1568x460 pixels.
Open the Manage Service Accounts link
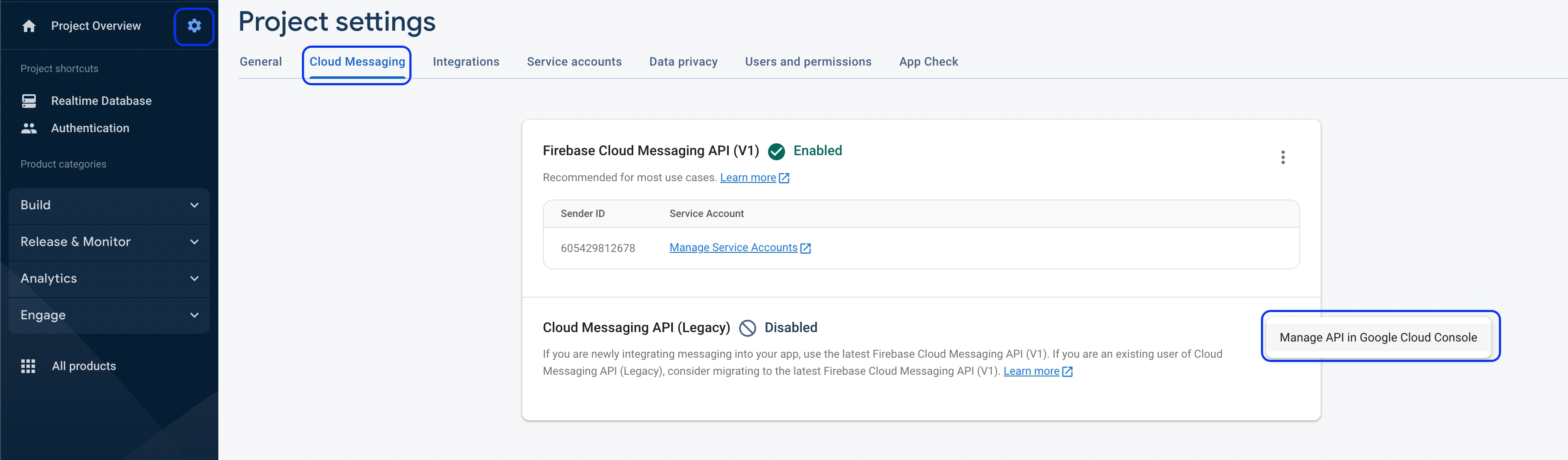[x=733, y=248]
